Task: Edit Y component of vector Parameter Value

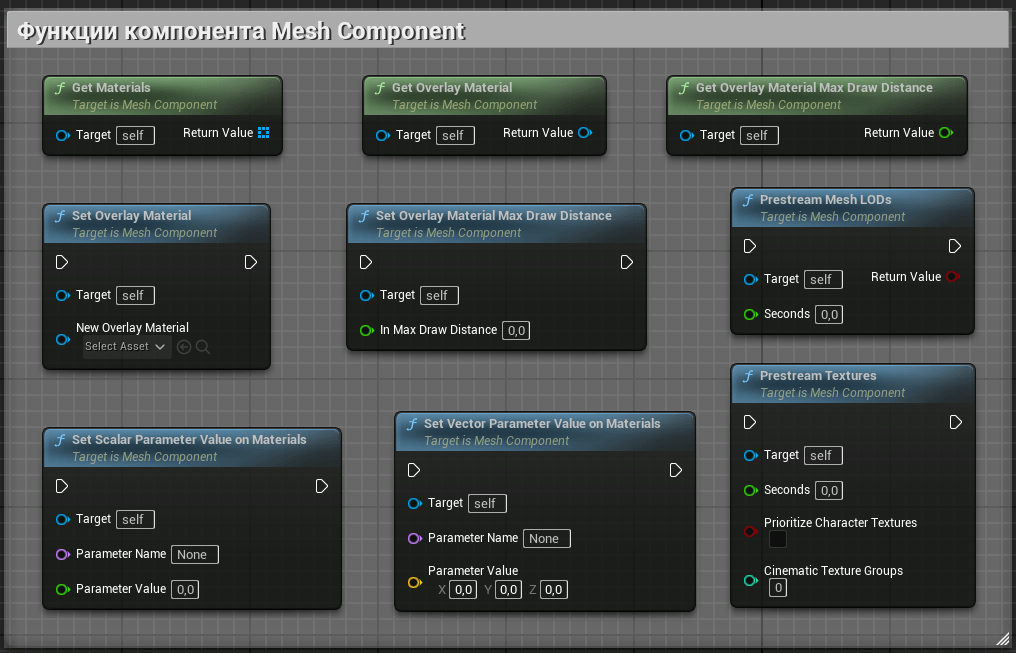Action: (x=509, y=590)
